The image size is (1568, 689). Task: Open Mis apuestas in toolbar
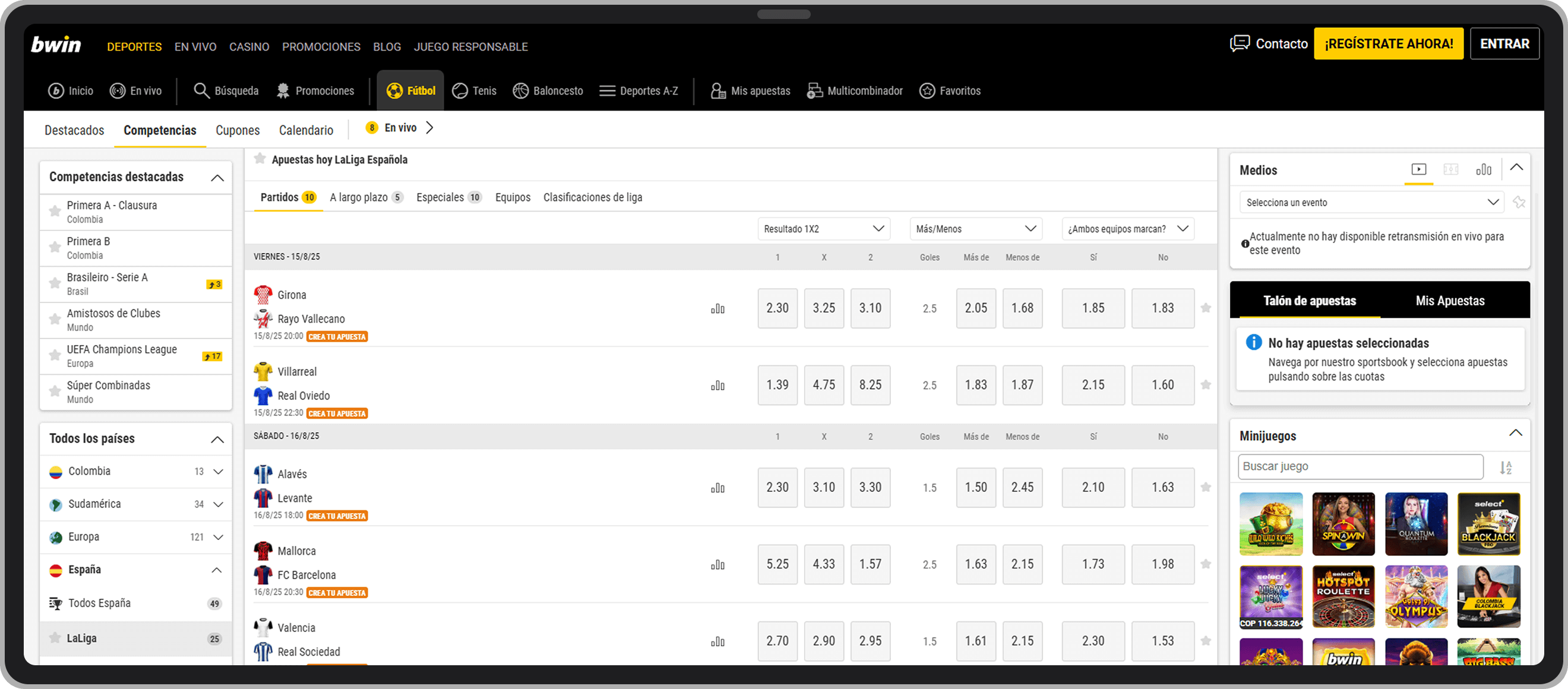(x=751, y=91)
